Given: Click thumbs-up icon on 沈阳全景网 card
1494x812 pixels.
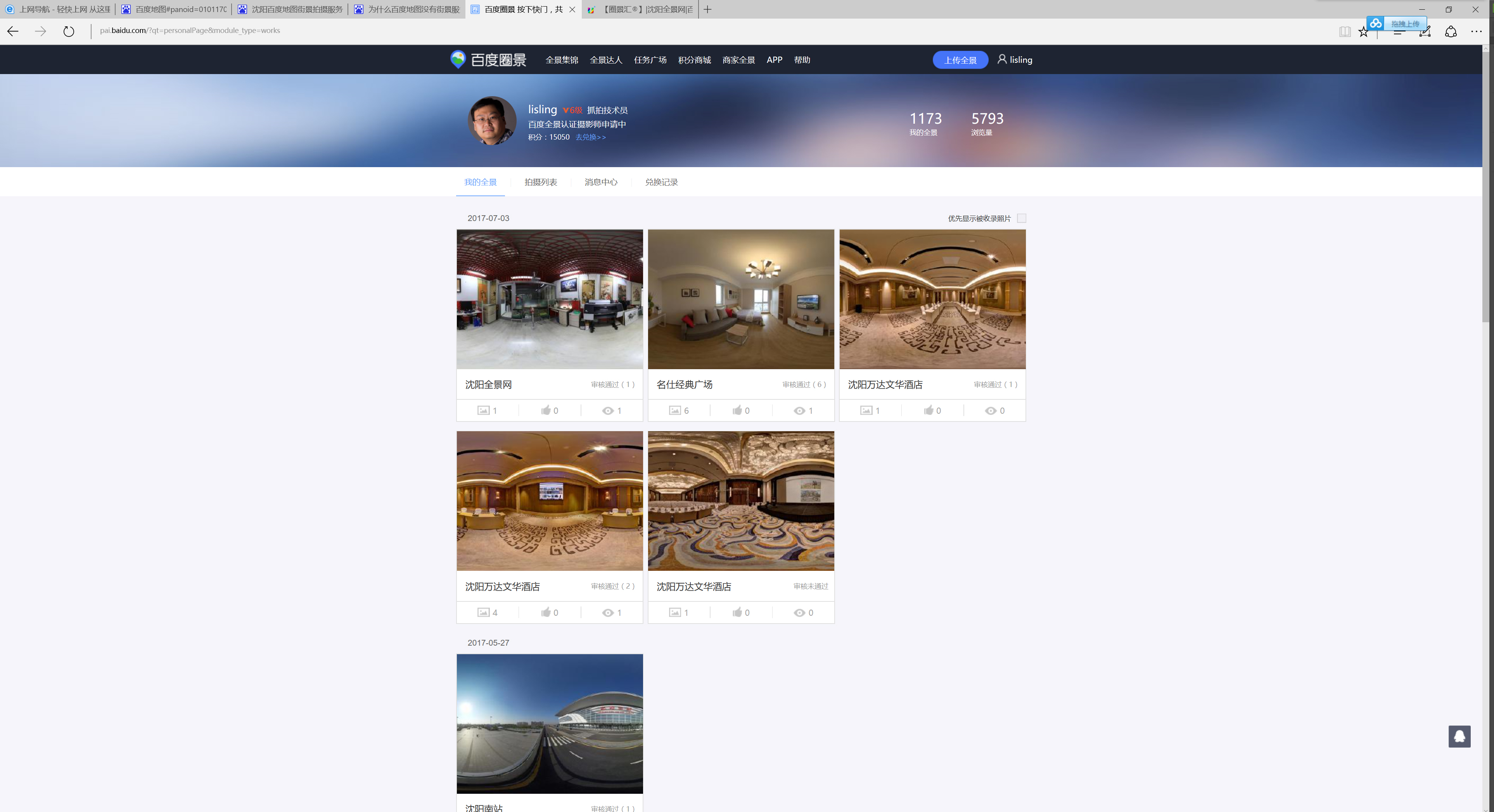Looking at the screenshot, I should [x=546, y=410].
